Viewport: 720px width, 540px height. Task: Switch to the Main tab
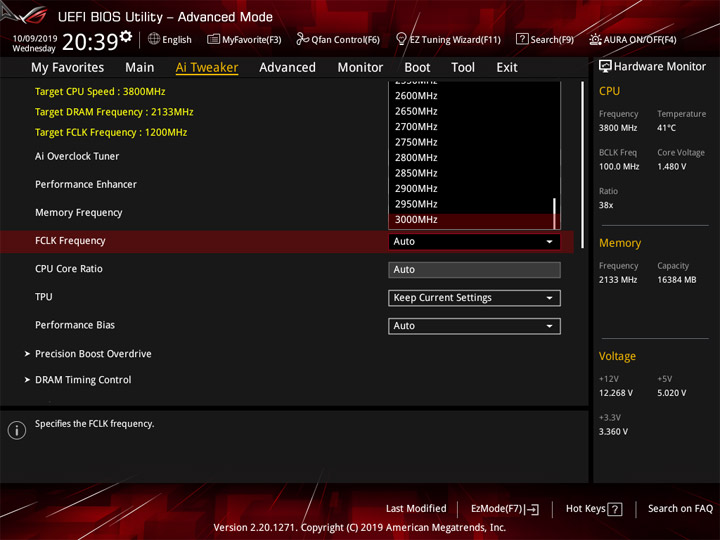click(x=140, y=68)
